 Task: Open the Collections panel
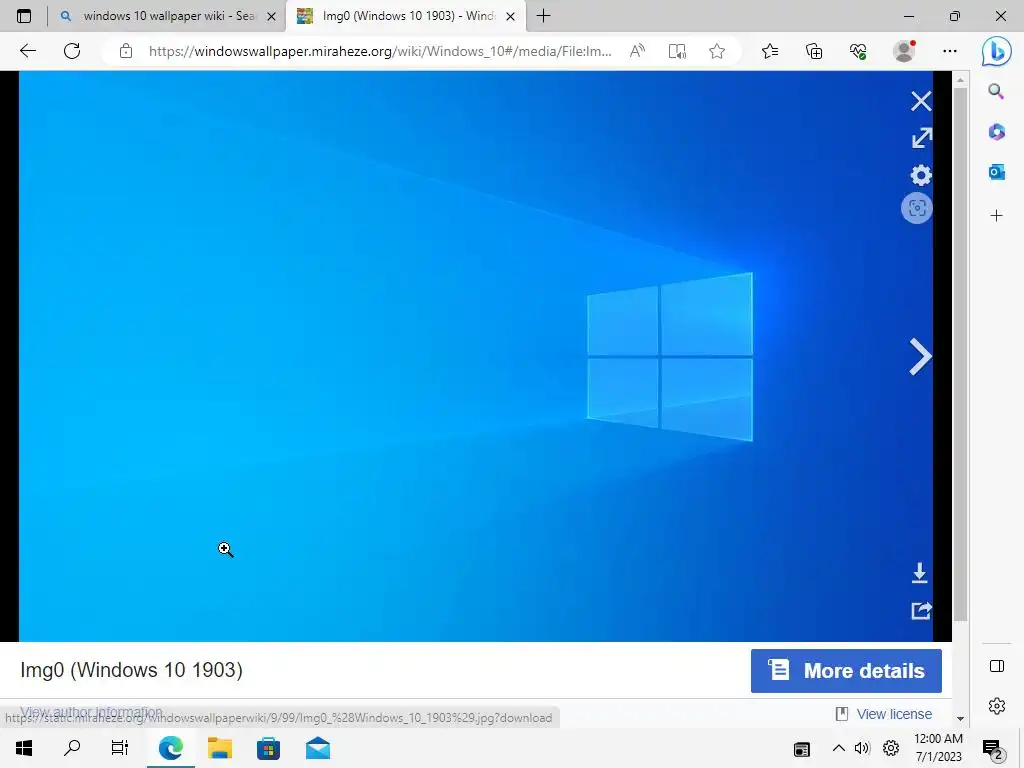(814, 51)
